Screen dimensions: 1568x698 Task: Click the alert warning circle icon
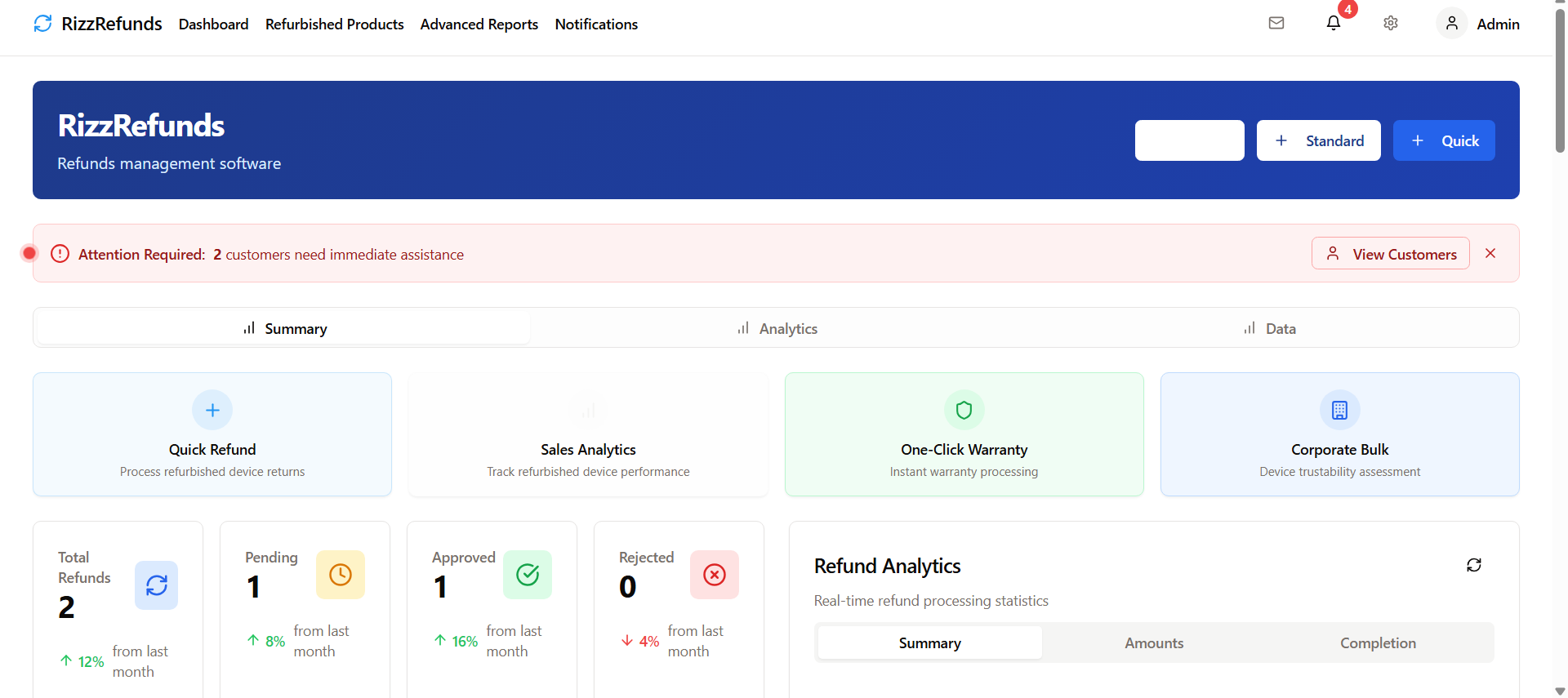60,254
